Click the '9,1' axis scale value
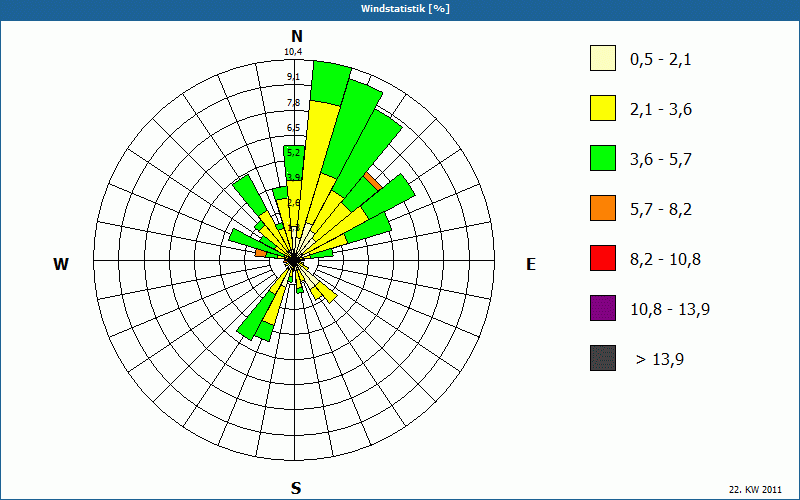The width and height of the screenshot is (800, 500). click(x=293, y=77)
